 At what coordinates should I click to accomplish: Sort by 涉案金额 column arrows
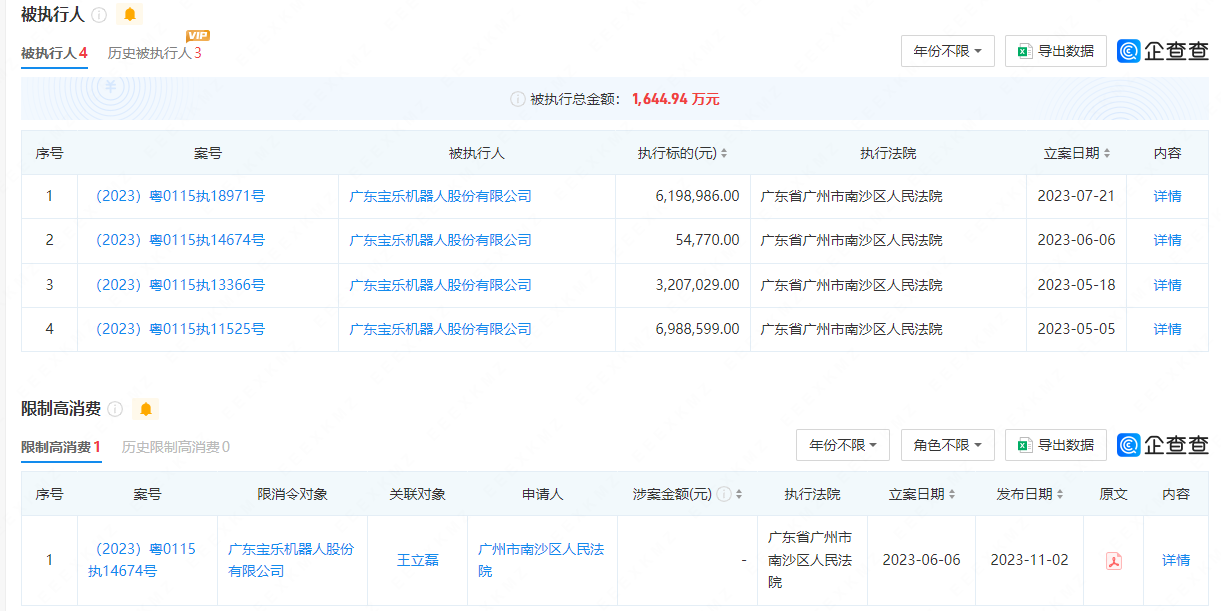(740, 494)
